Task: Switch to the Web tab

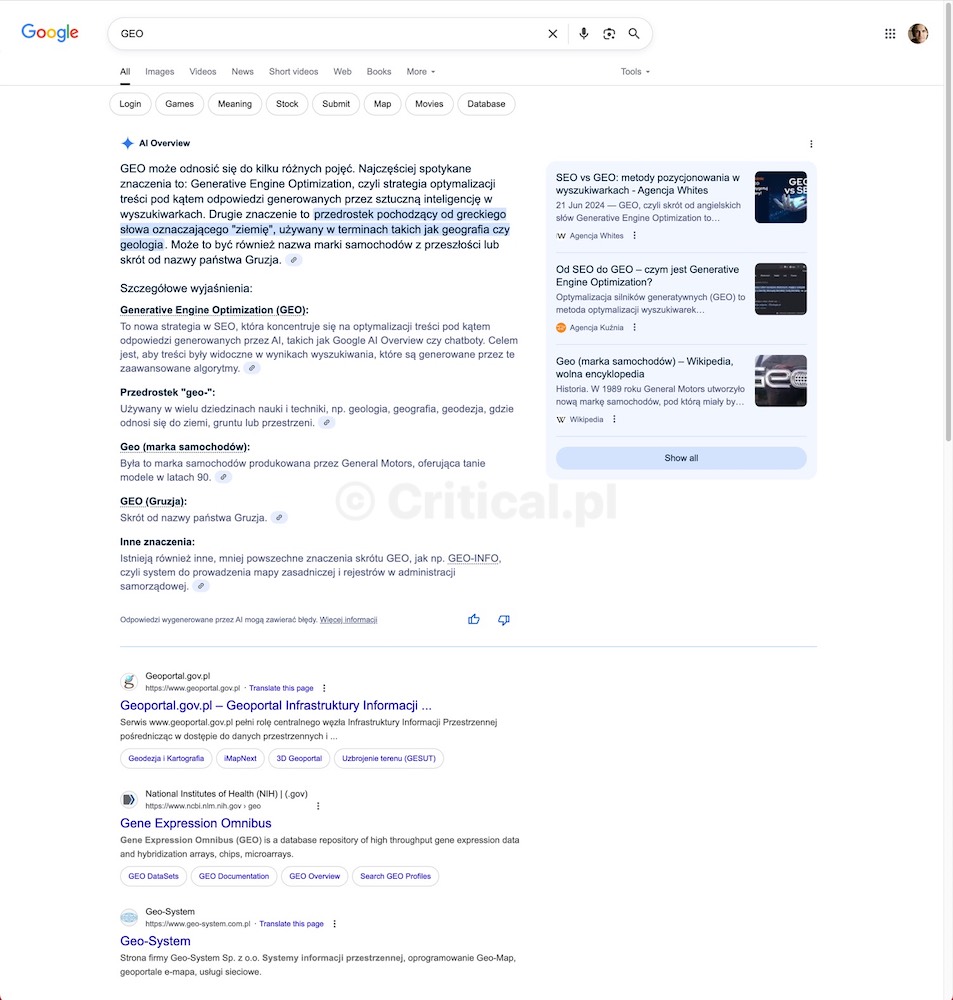Action: 342,72
